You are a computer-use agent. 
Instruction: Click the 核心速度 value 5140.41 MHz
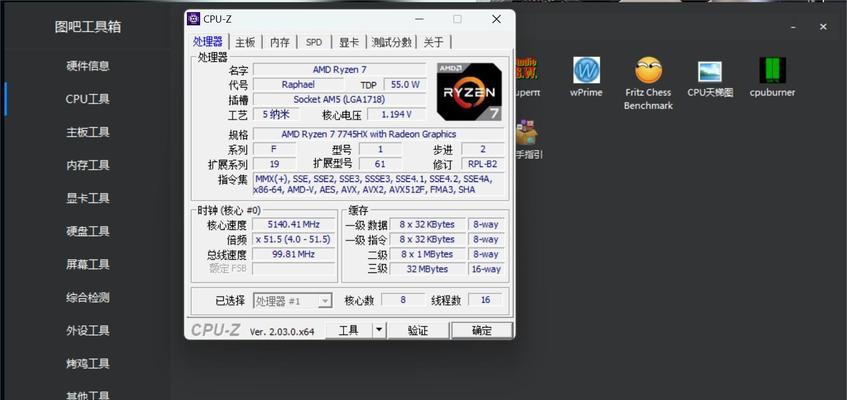point(294,224)
